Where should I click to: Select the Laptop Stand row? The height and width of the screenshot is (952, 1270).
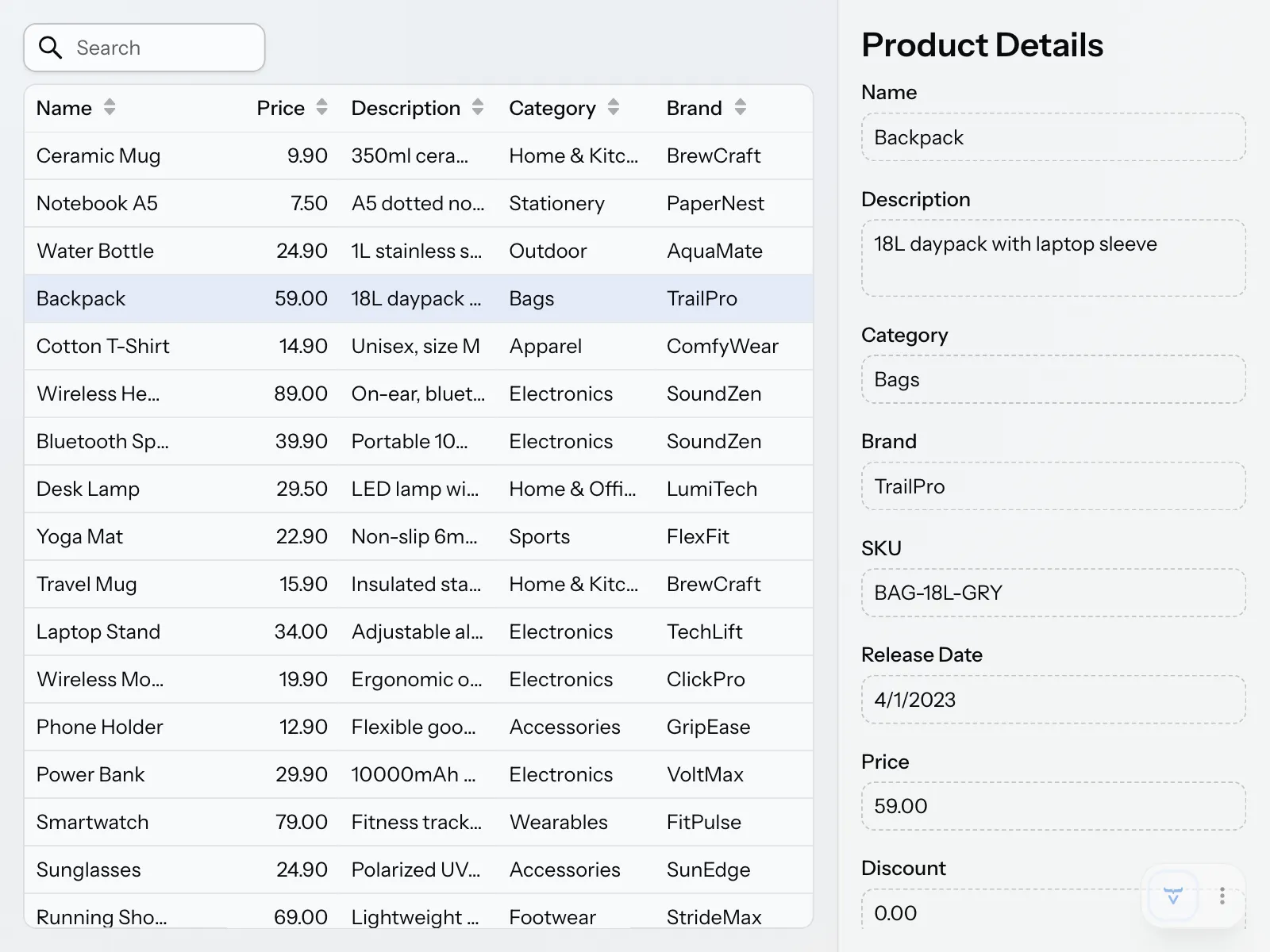click(x=418, y=631)
